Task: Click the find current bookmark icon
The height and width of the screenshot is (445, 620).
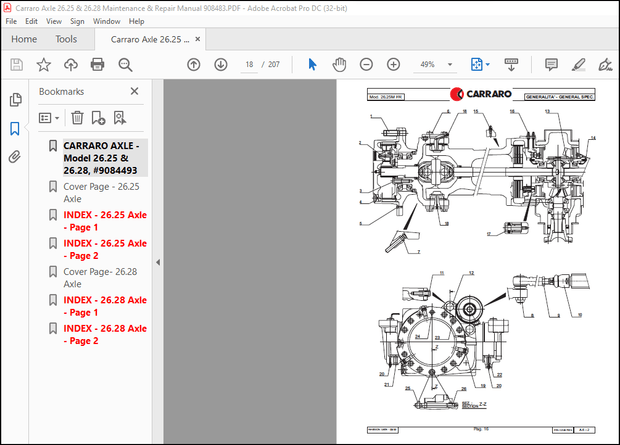Action: [119, 118]
